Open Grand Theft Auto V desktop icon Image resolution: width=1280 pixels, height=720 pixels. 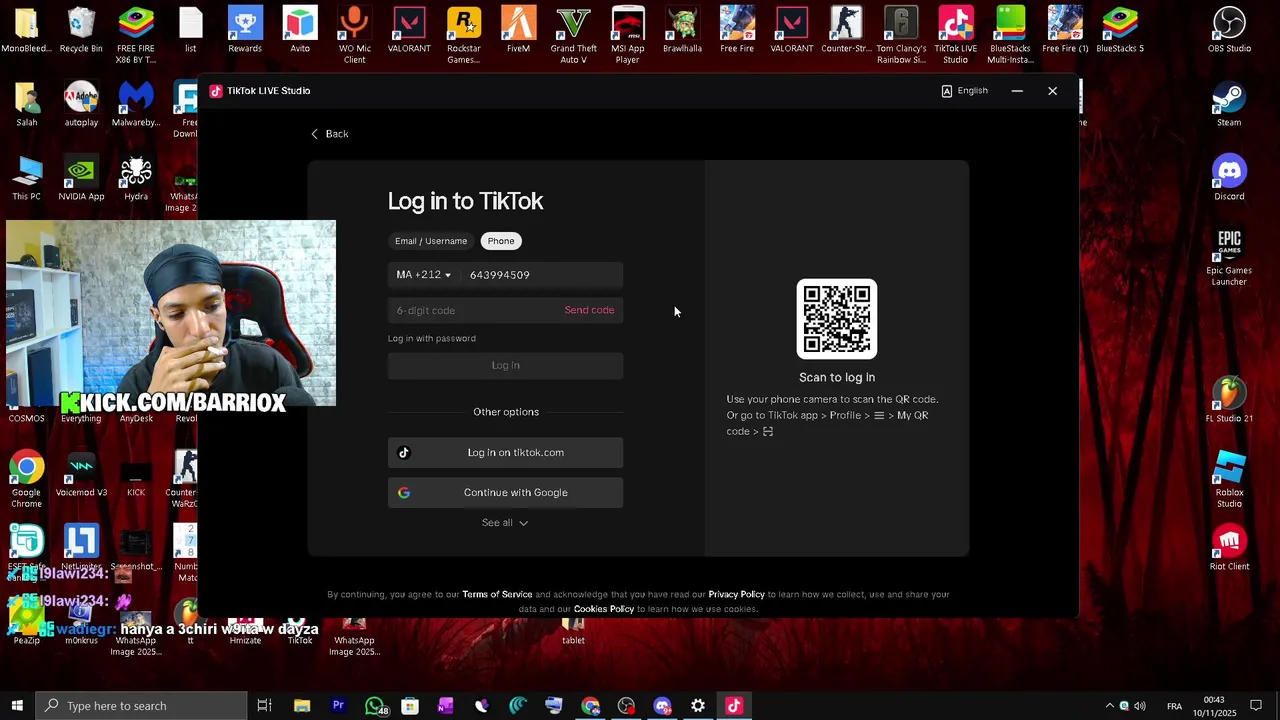[573, 35]
